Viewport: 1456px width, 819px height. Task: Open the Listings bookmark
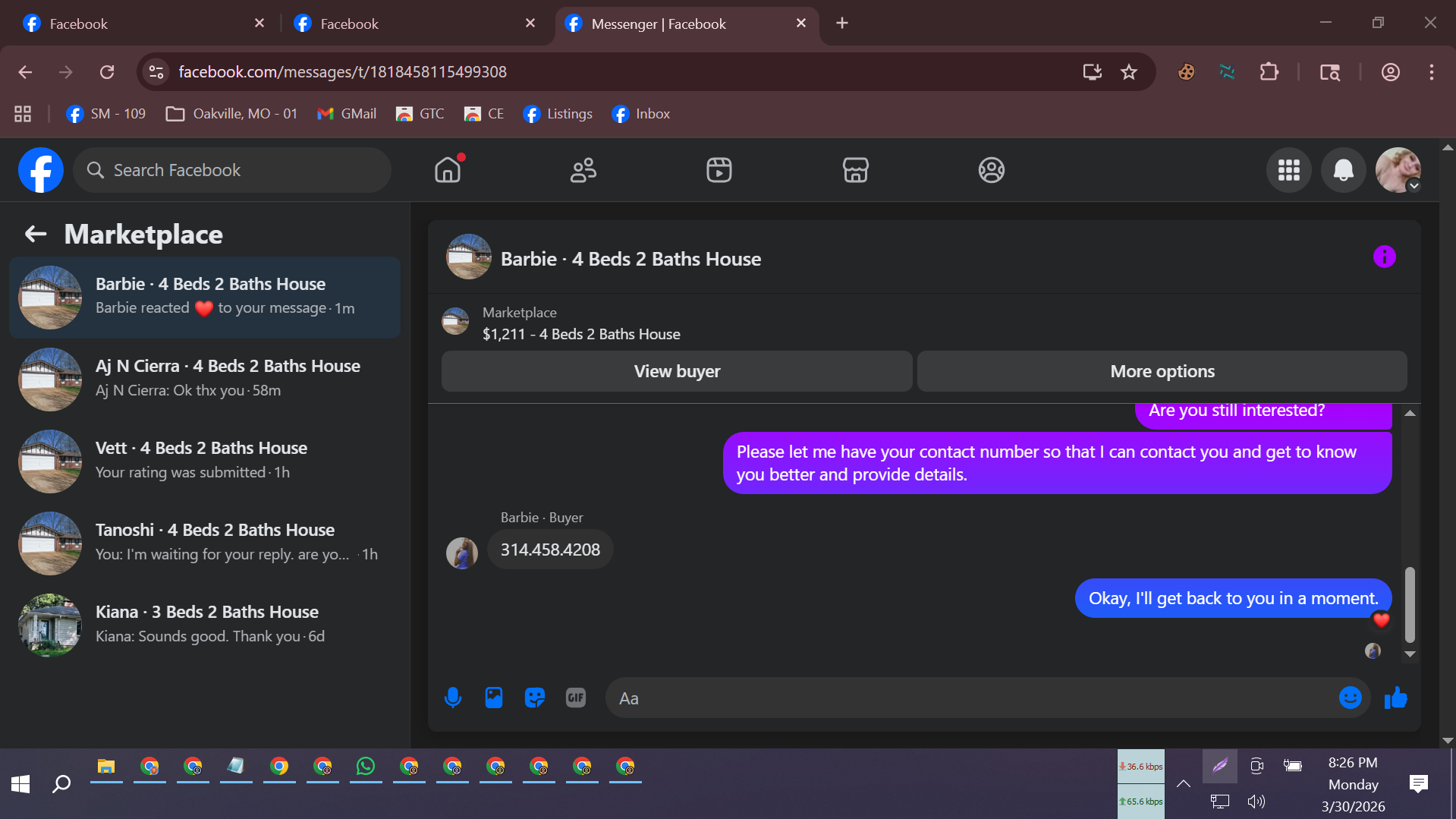click(558, 114)
